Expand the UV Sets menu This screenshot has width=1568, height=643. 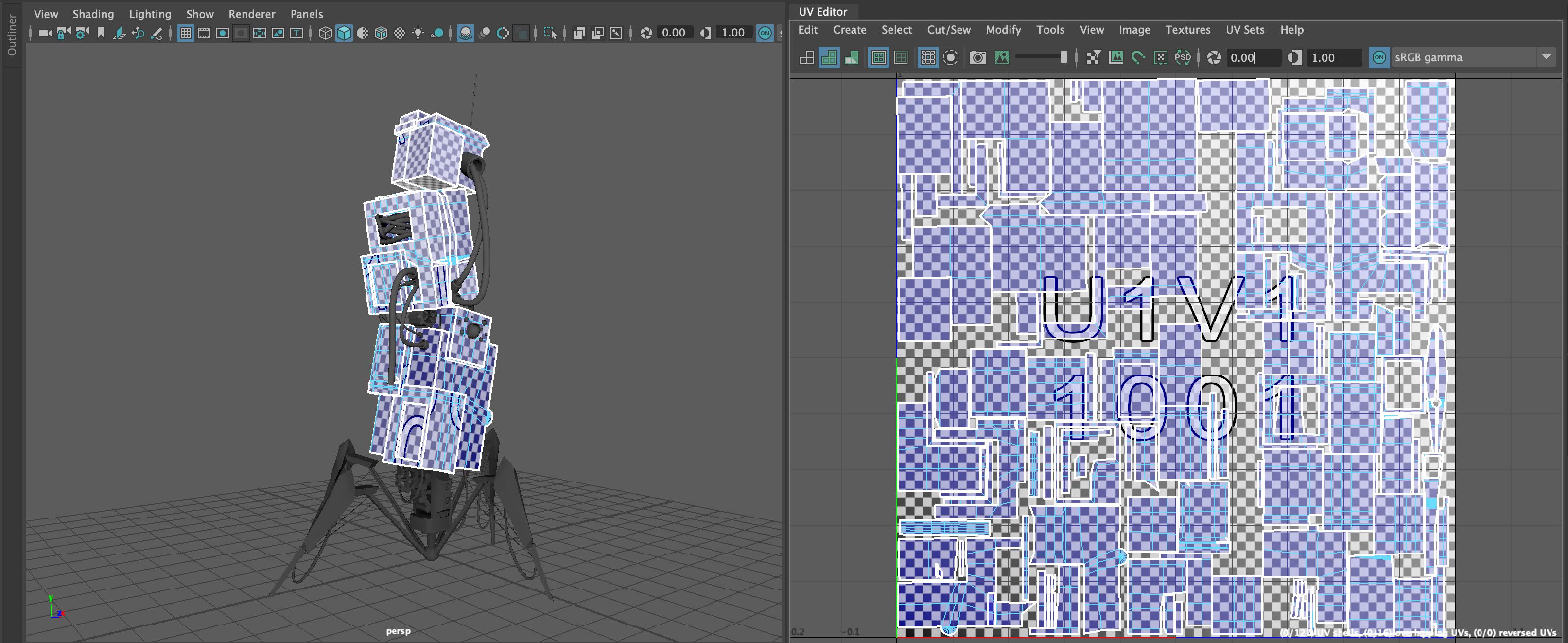(x=1244, y=30)
